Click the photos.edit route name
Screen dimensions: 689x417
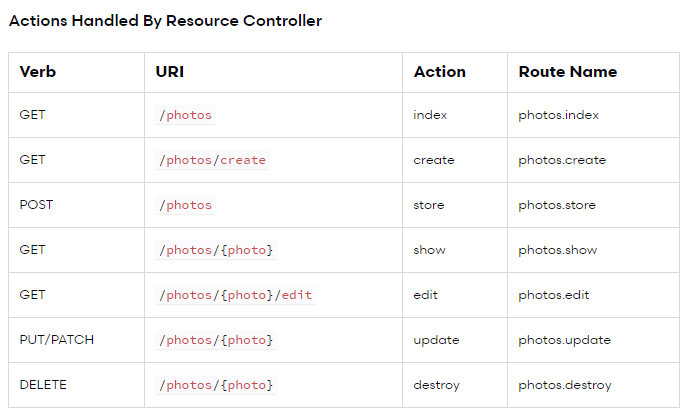[554, 295]
